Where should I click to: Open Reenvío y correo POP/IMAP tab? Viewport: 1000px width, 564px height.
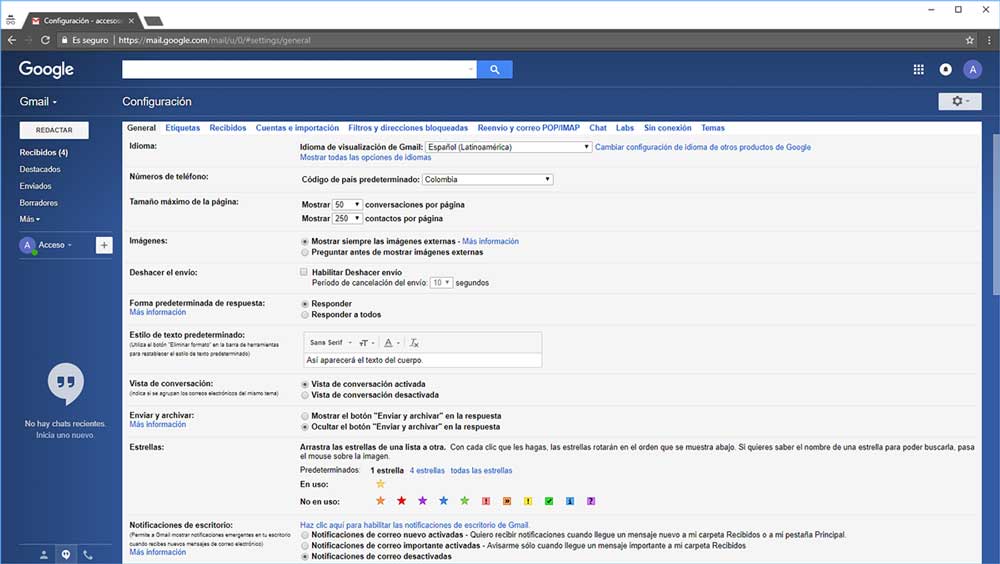[x=529, y=128]
